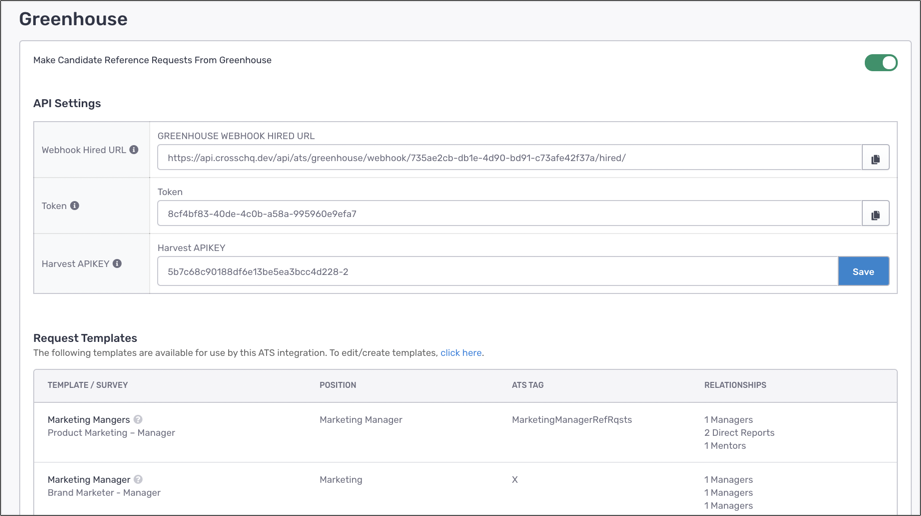
Task: Select the ATS TAG column header
Action: pos(528,385)
